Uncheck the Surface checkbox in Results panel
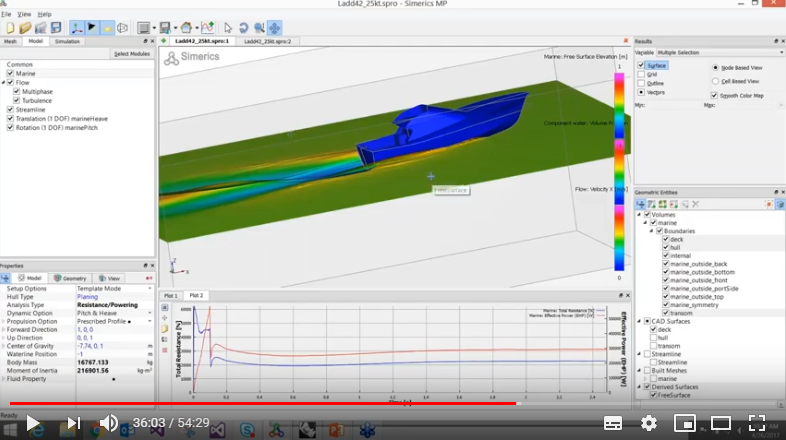Image resolution: width=786 pixels, height=440 pixels. coord(641,65)
